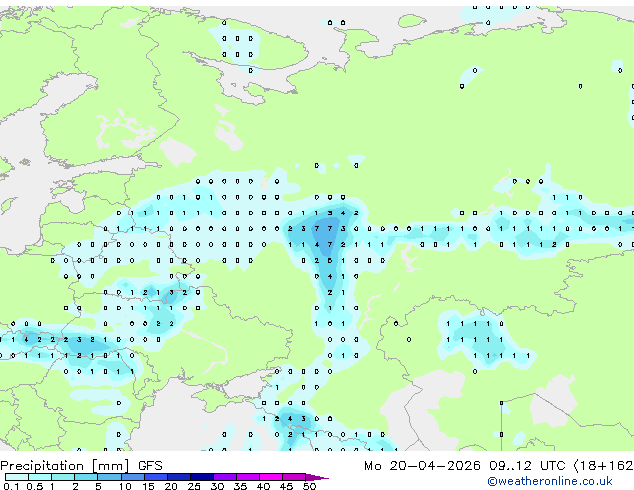Screen dimensions: 634x490
Task: Pick the legend swatch between 15 and 20
Action: (156, 477)
